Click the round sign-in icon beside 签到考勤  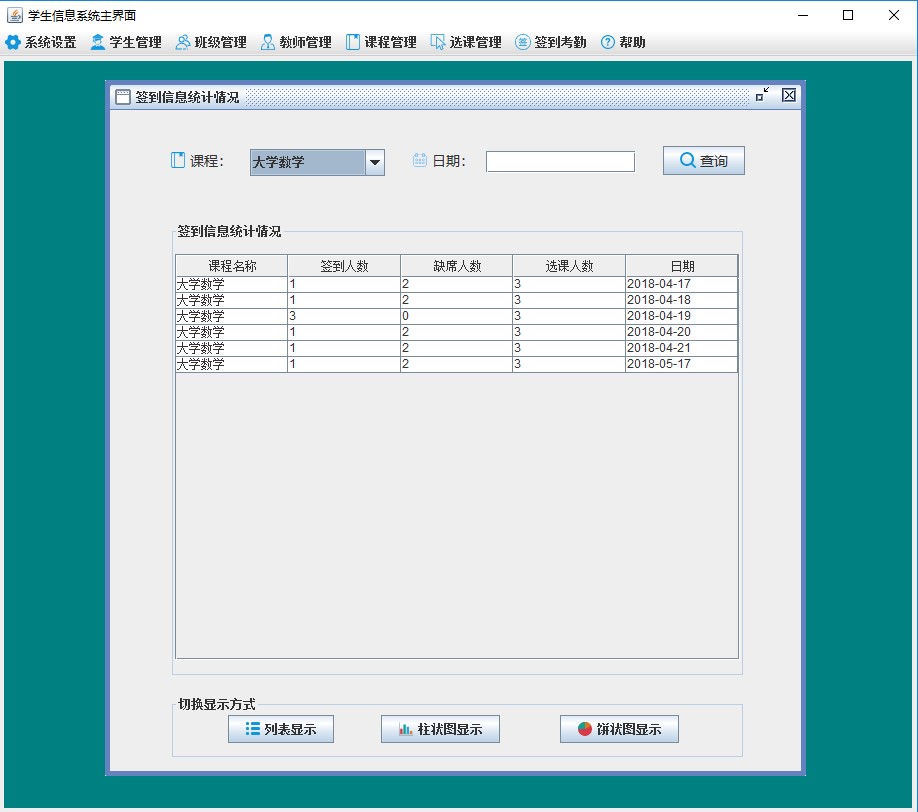point(523,42)
